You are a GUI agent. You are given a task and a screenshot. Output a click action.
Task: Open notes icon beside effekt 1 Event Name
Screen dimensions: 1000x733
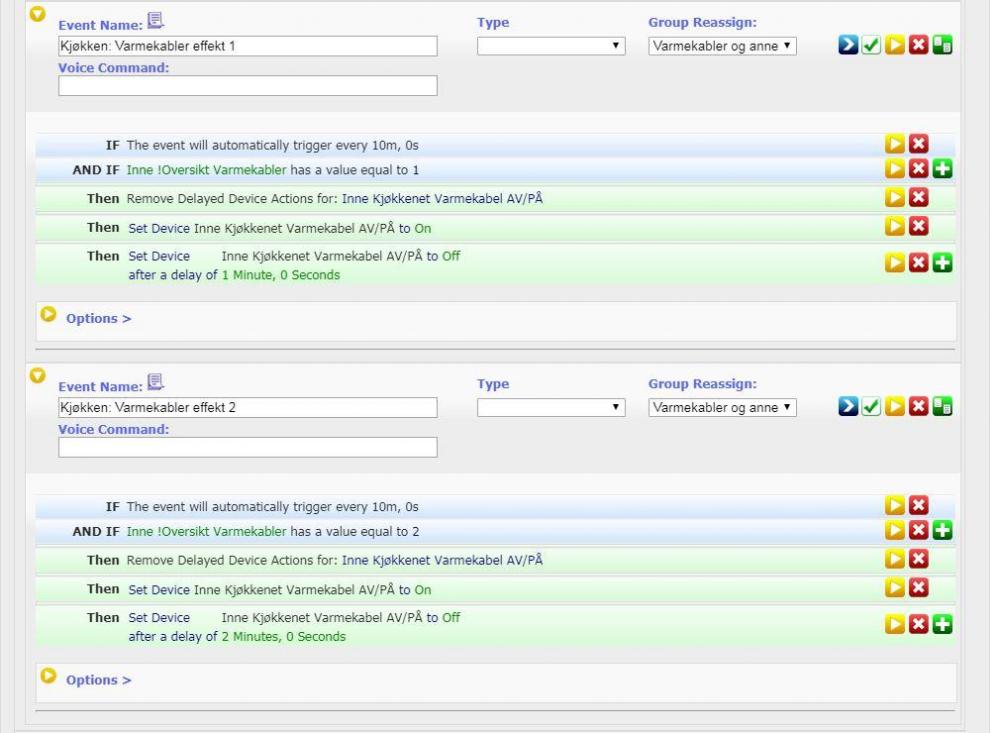(155, 20)
